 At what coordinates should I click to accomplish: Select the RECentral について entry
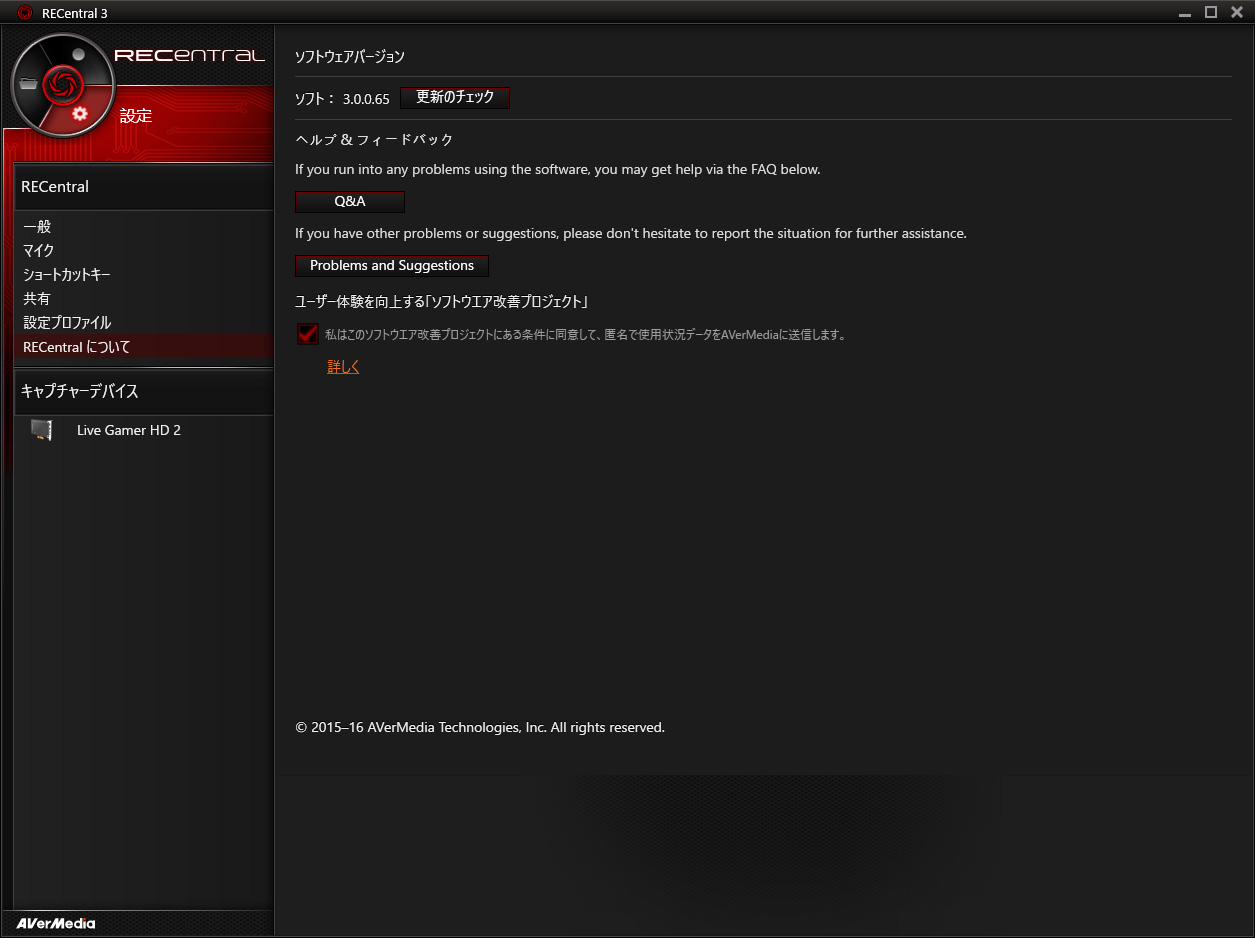click(x=143, y=347)
